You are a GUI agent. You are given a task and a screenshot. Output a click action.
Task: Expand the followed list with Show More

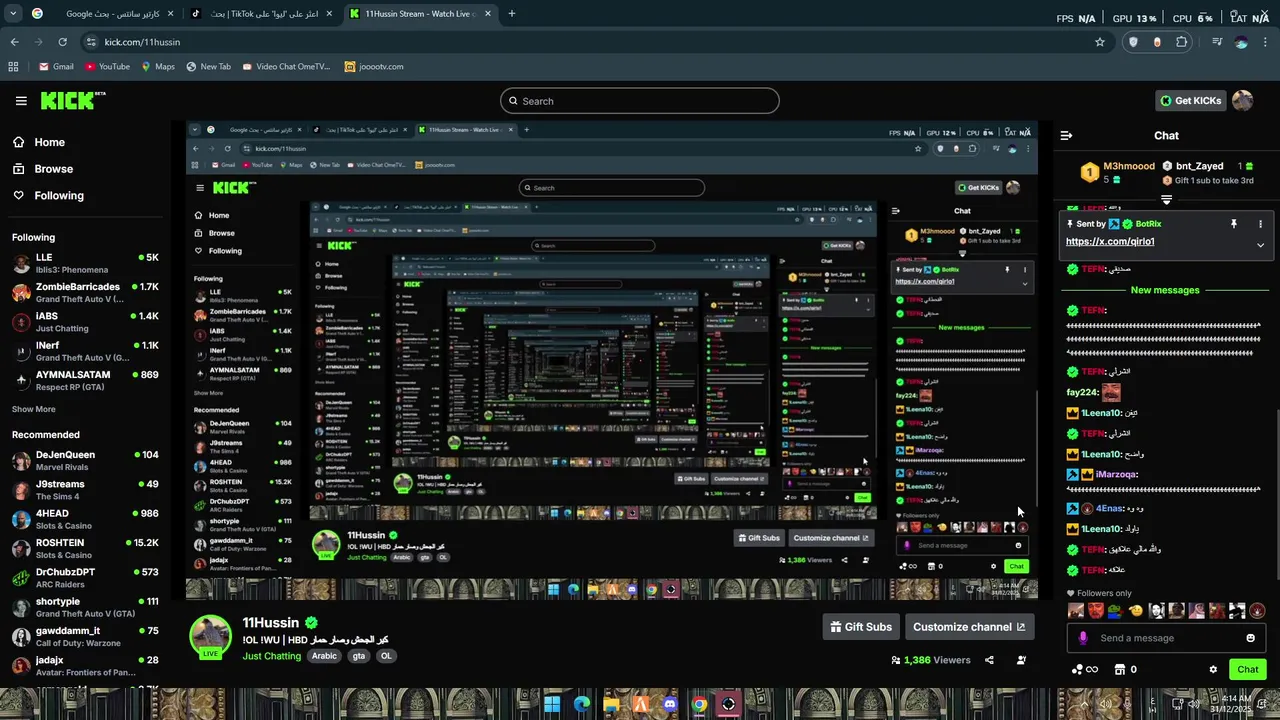click(x=34, y=409)
